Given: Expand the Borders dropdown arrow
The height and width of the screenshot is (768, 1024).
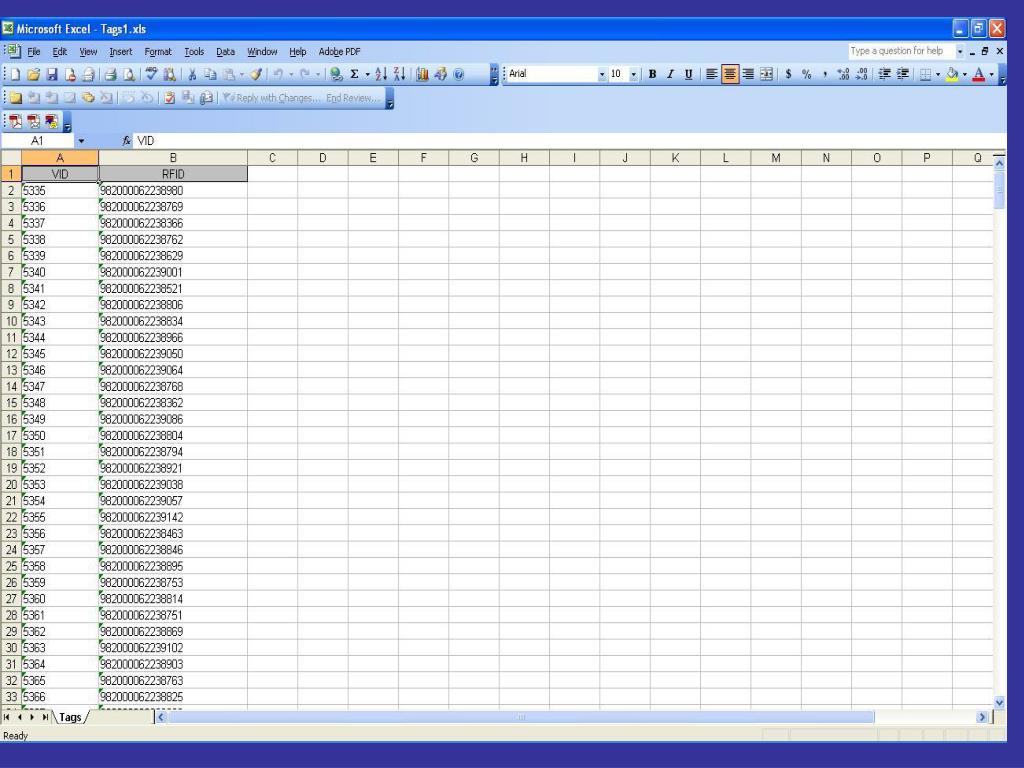Looking at the screenshot, I should coord(938,74).
